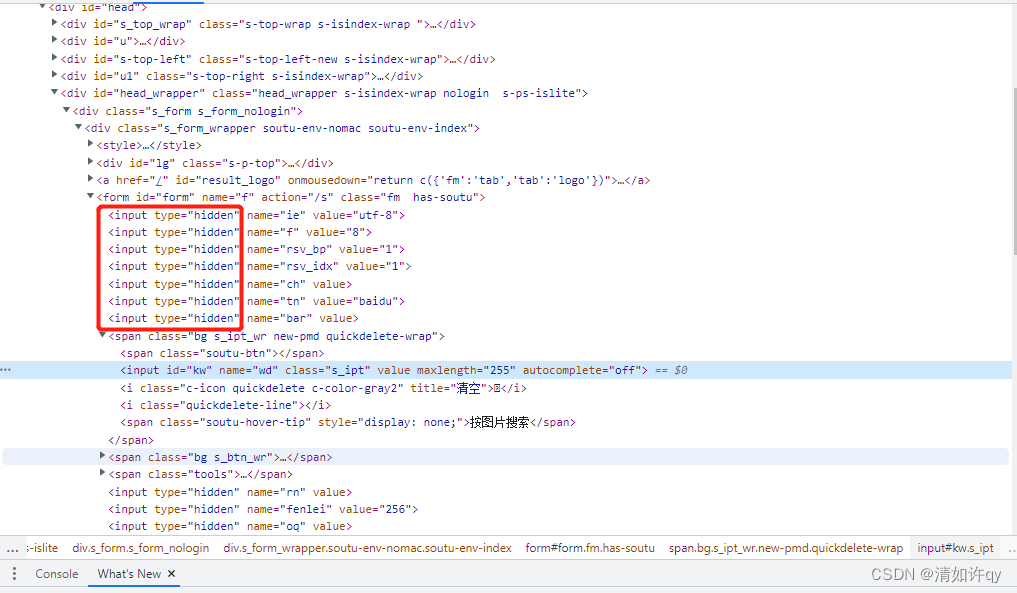Click the breadcrumb overflow ellipsis

point(12,547)
